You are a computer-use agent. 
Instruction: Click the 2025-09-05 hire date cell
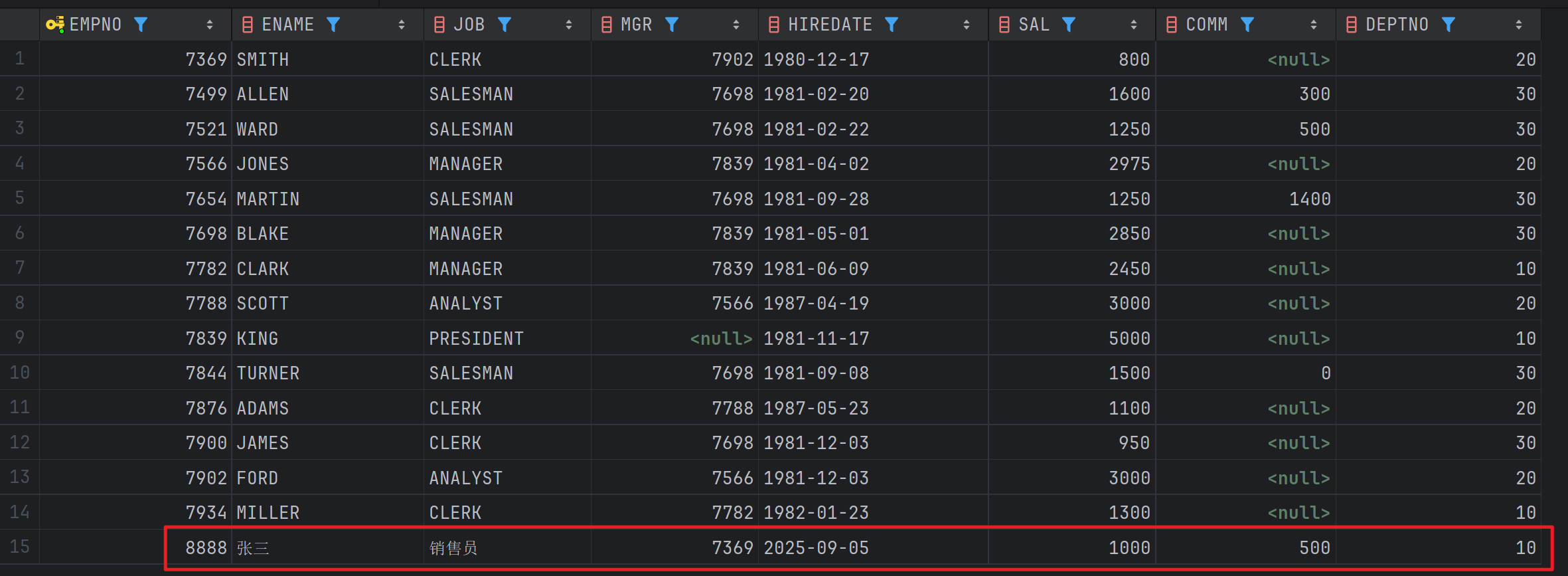click(816, 548)
